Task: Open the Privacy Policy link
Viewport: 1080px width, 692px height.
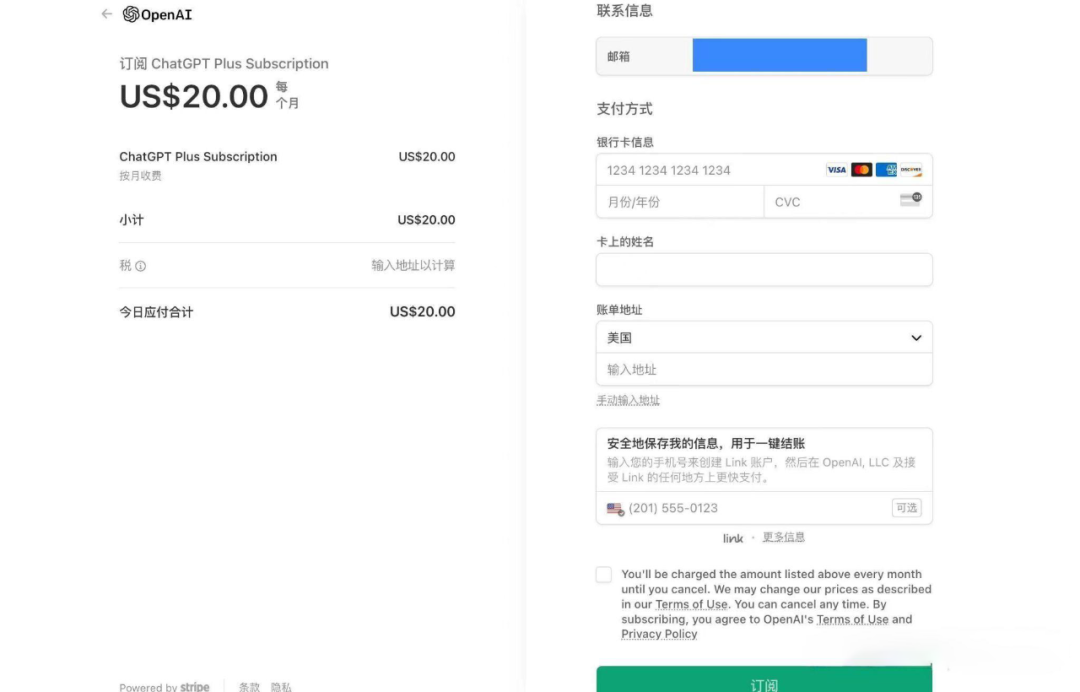Action: click(659, 634)
